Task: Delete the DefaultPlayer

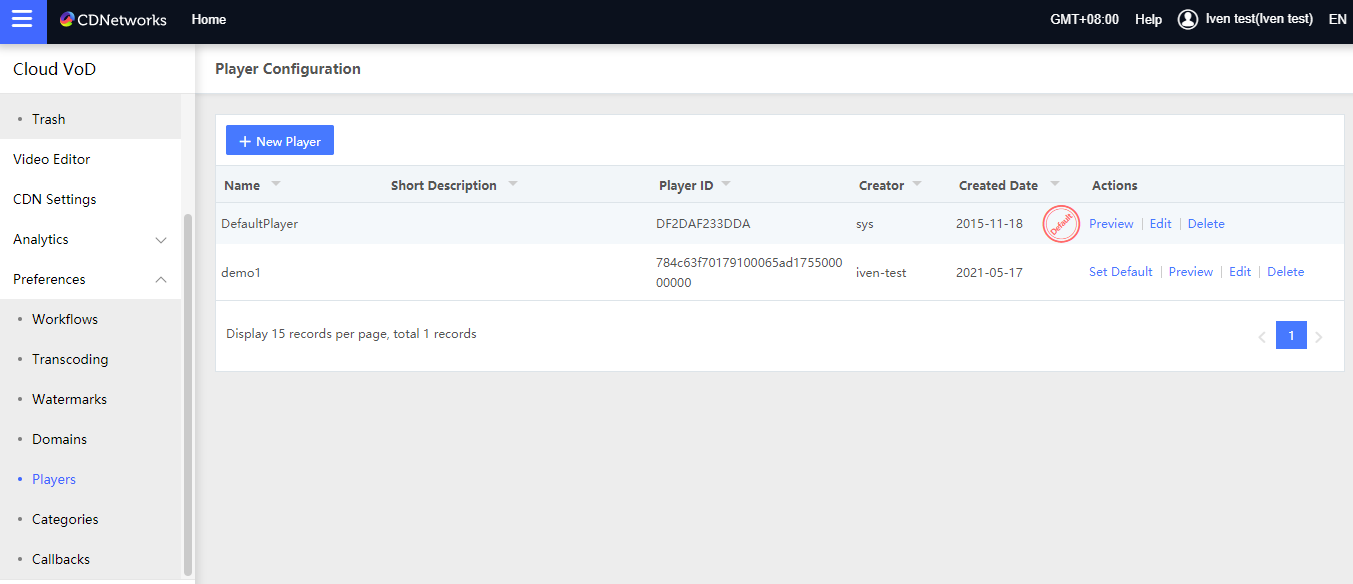Action: click(x=1206, y=224)
